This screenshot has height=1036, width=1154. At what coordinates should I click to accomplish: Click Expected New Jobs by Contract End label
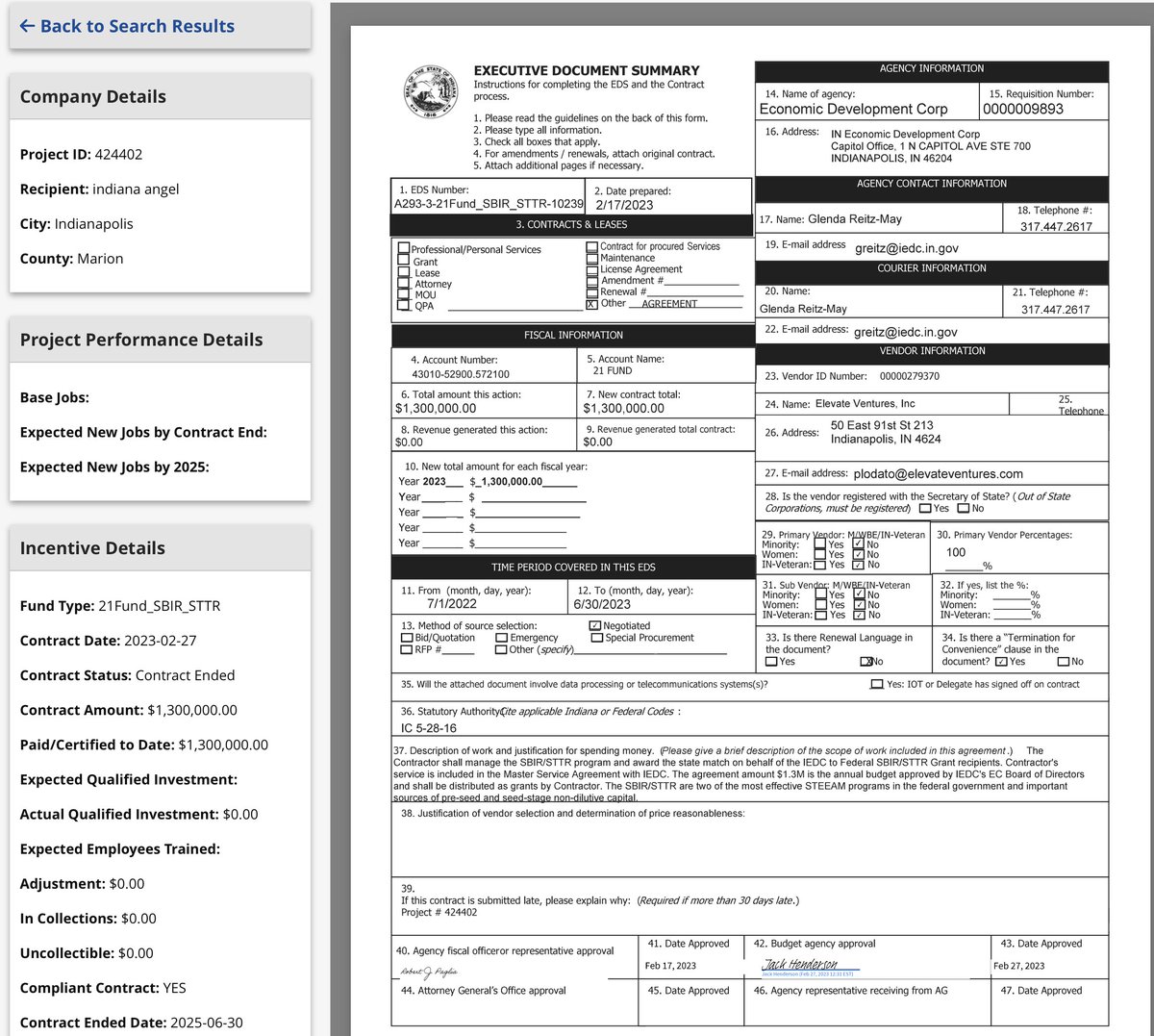tap(143, 432)
